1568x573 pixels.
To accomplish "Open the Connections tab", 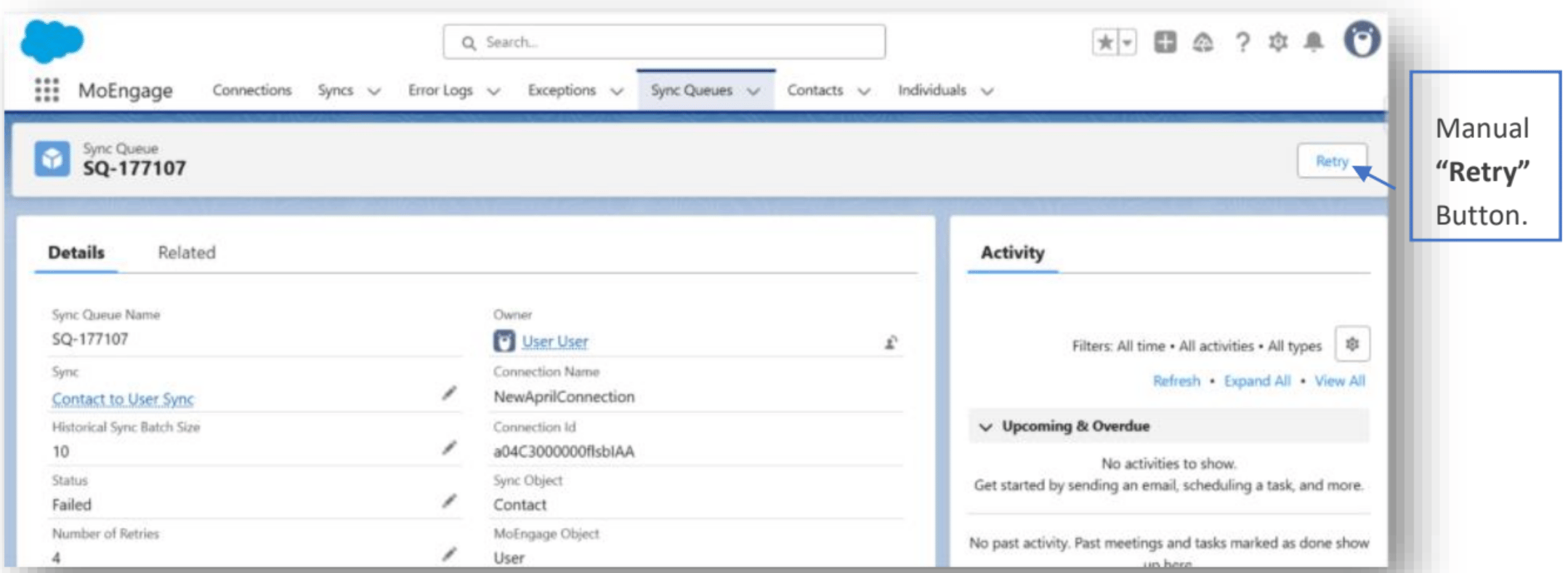I will point(251,90).
